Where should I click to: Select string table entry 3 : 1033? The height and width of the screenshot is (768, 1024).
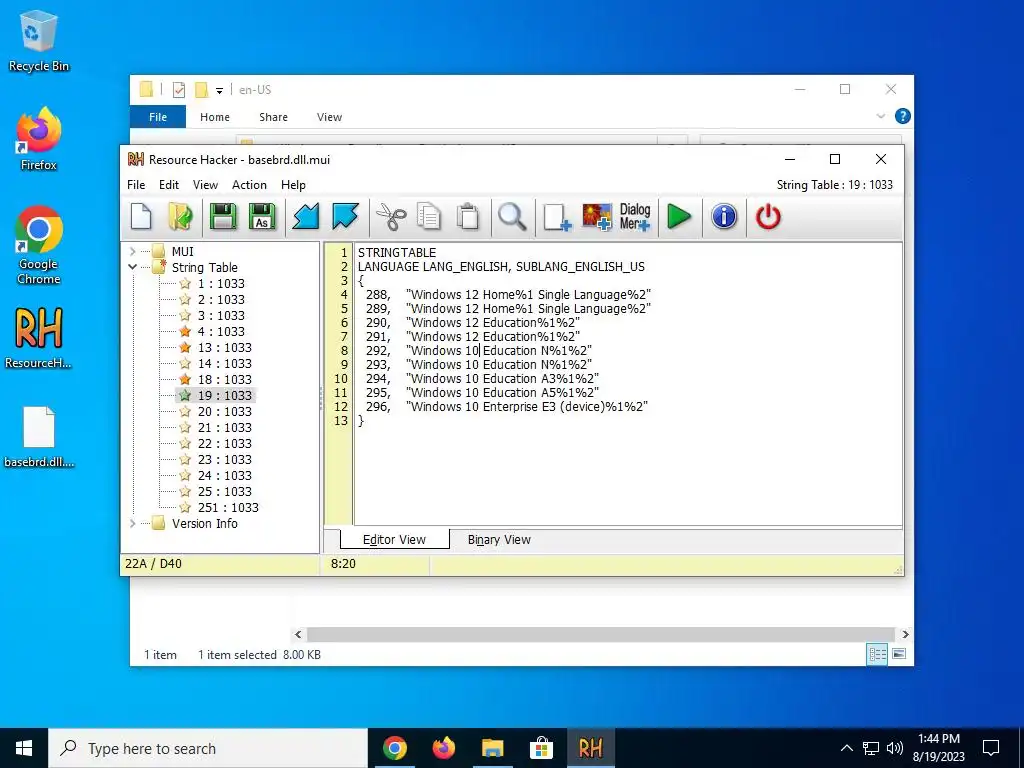coord(221,315)
